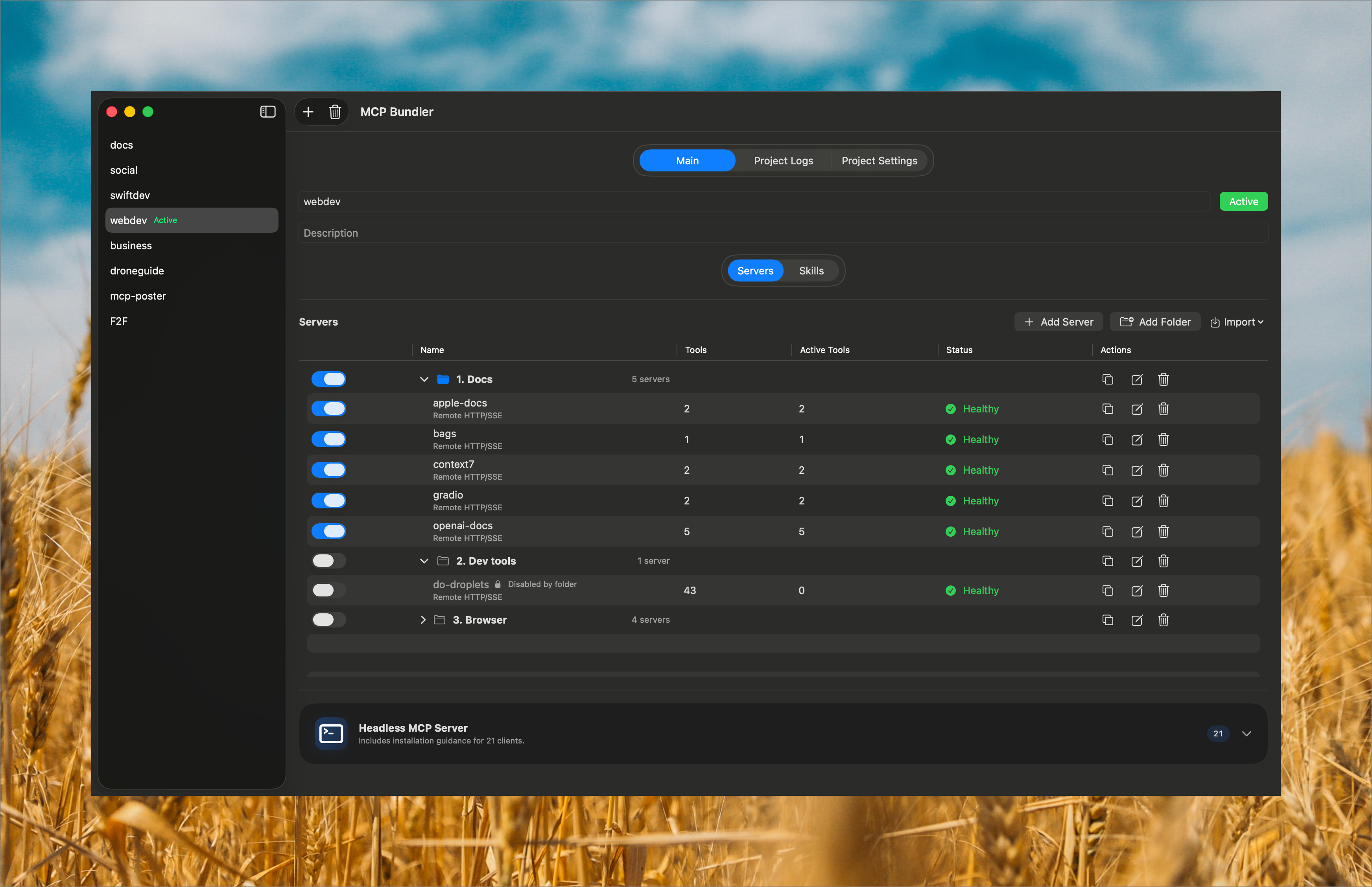
Task: Open the Project Settings tab
Action: [879, 161]
